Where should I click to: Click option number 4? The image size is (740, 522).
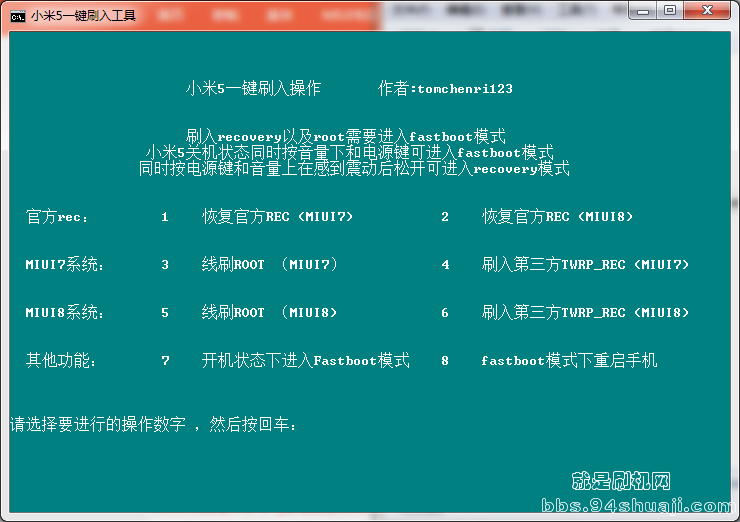[445, 264]
